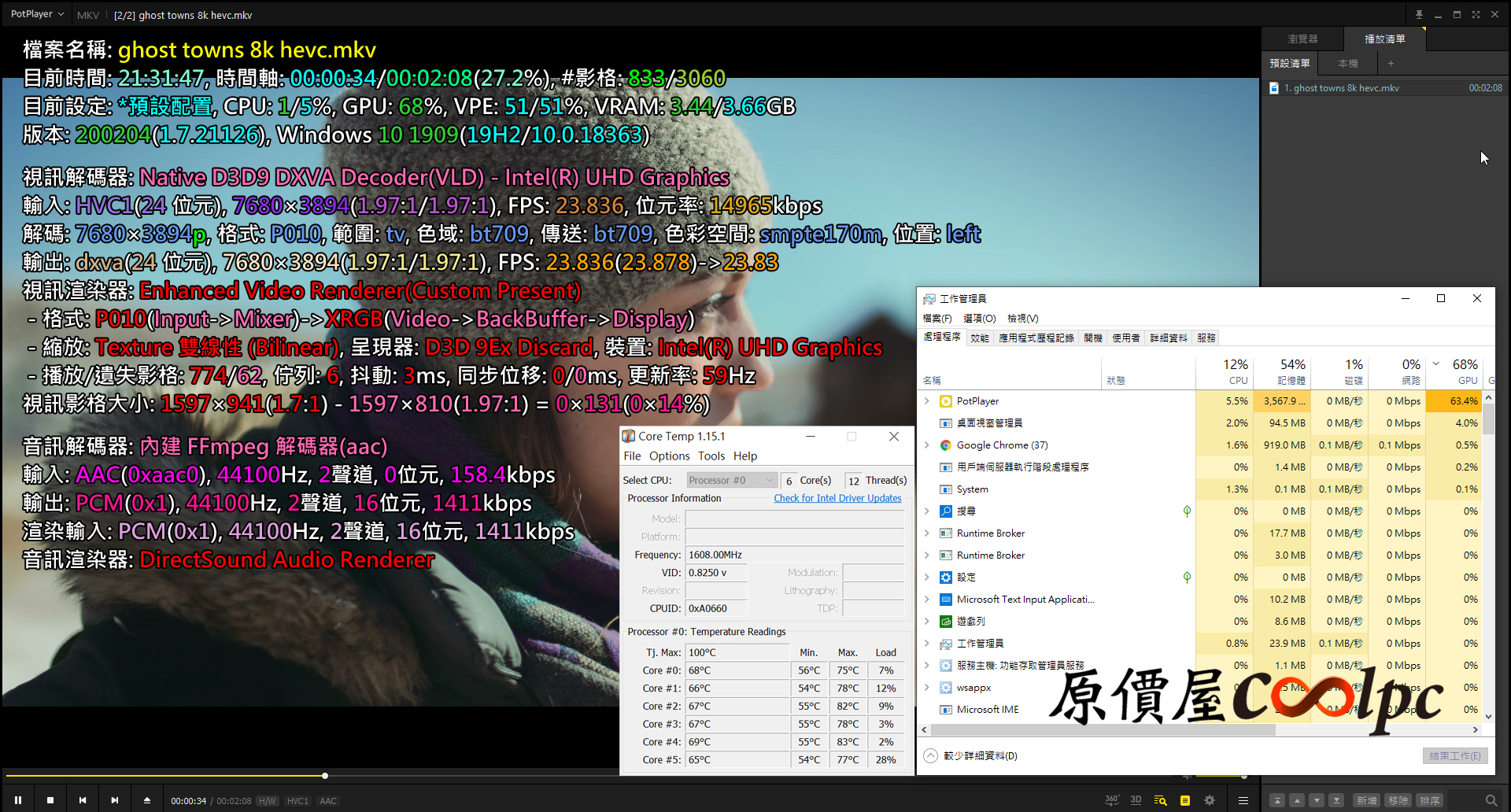Open Core Temp File menu
Screen dimensions: 1511x812
coord(632,456)
